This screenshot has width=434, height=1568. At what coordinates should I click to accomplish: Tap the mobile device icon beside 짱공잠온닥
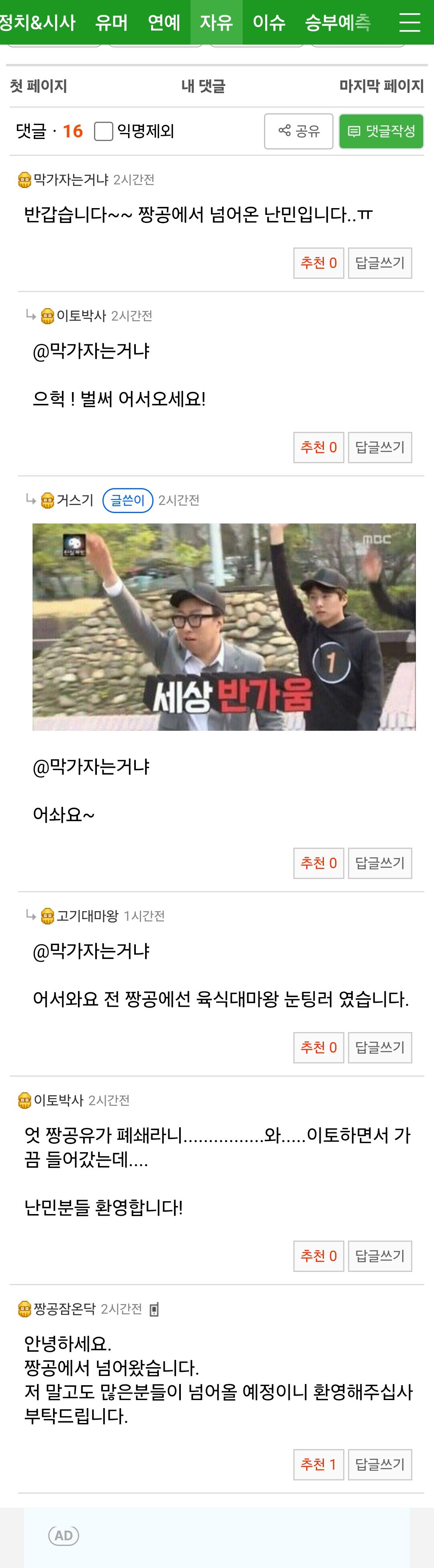click(154, 1309)
